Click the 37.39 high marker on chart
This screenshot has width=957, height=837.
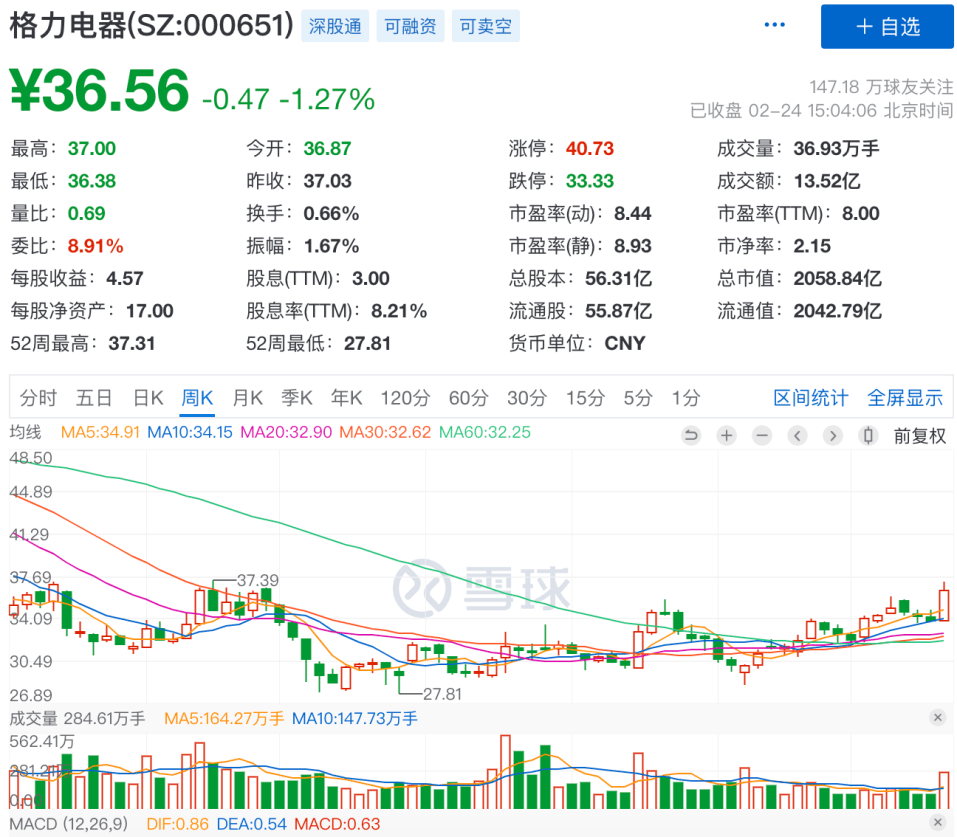(x=258, y=580)
